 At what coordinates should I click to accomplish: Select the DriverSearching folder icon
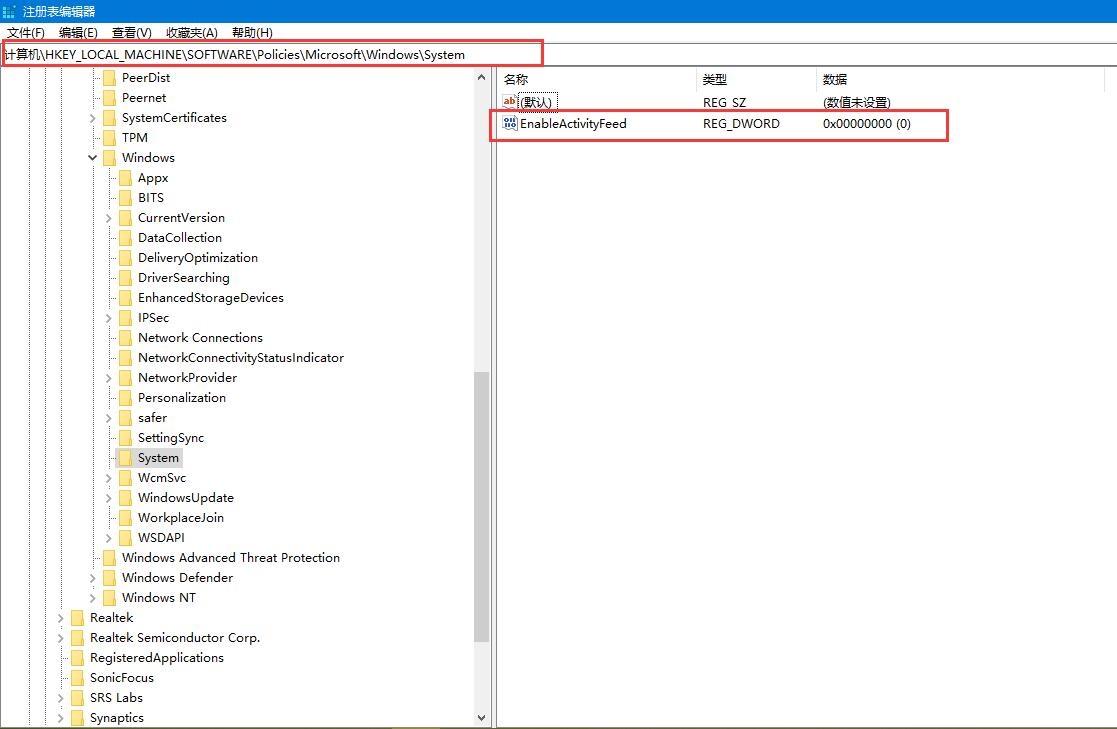coord(125,277)
